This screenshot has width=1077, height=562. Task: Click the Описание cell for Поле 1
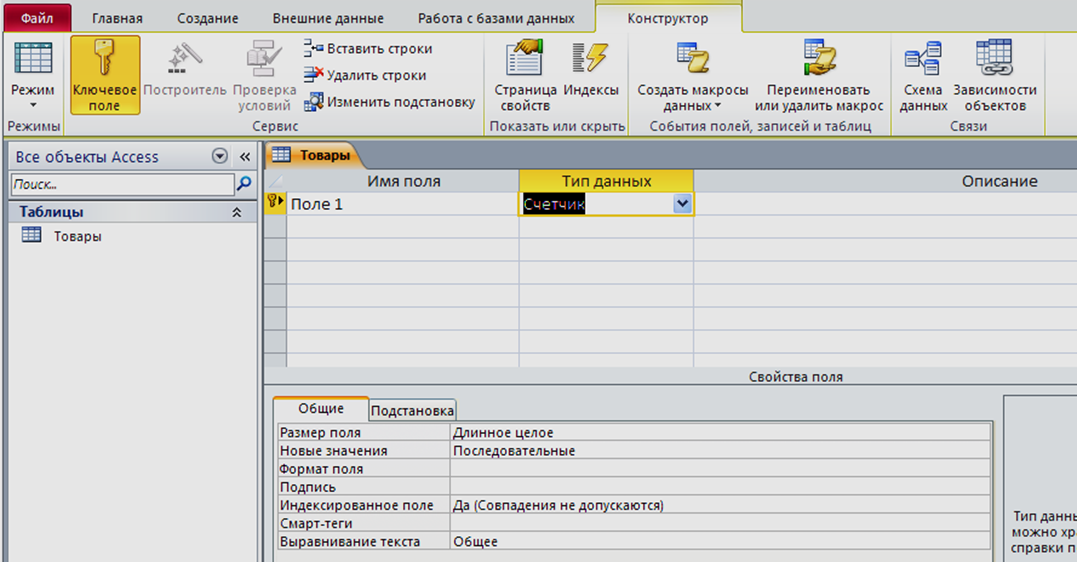coord(885,204)
